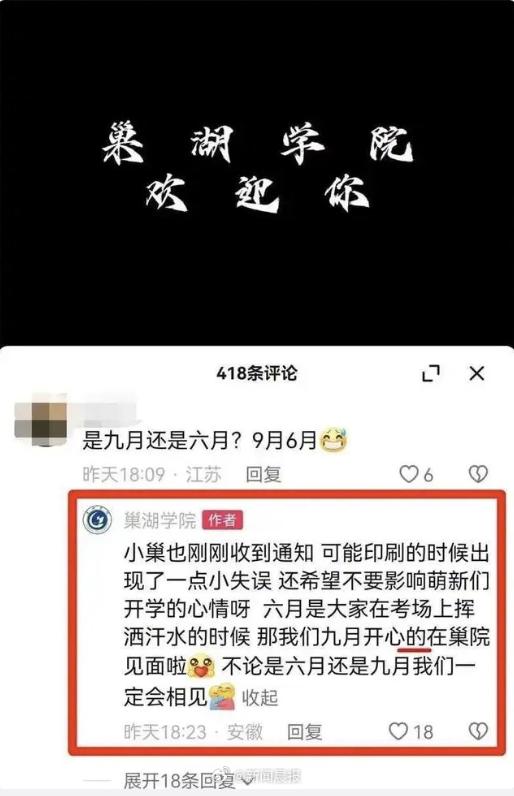
Task: Expand the comments panel to fullscreen
Action: pyautogui.click(x=431, y=374)
